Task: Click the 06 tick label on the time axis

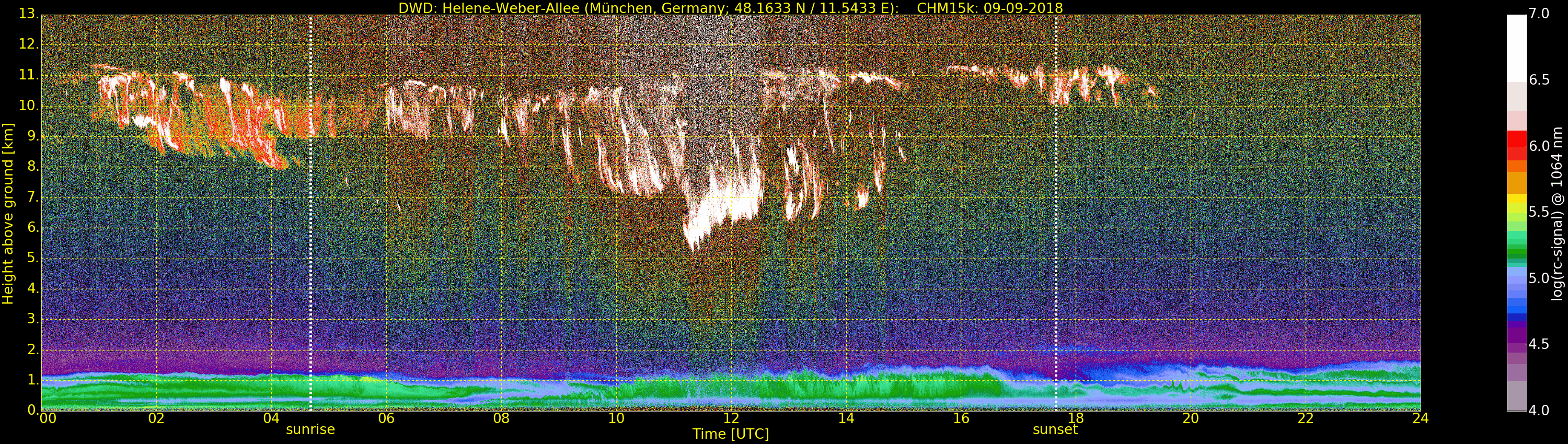Action: tap(386, 418)
